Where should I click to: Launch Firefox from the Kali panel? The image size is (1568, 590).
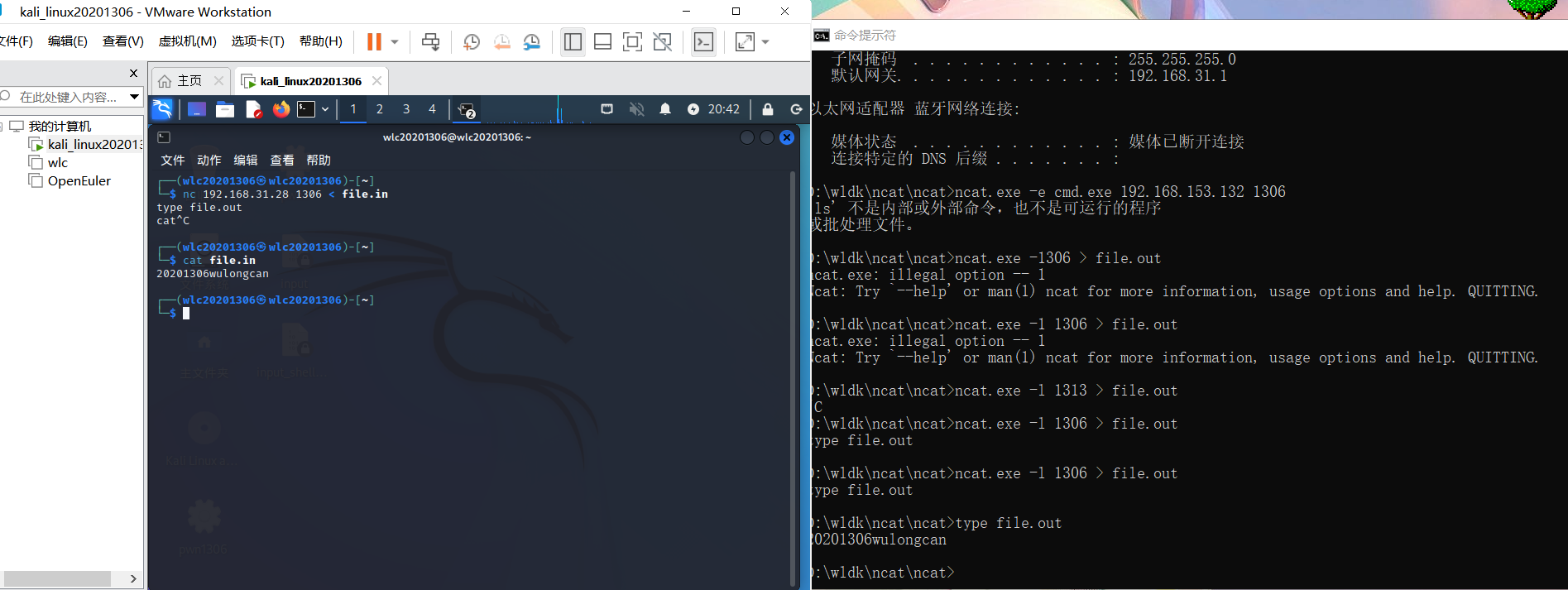pos(281,109)
